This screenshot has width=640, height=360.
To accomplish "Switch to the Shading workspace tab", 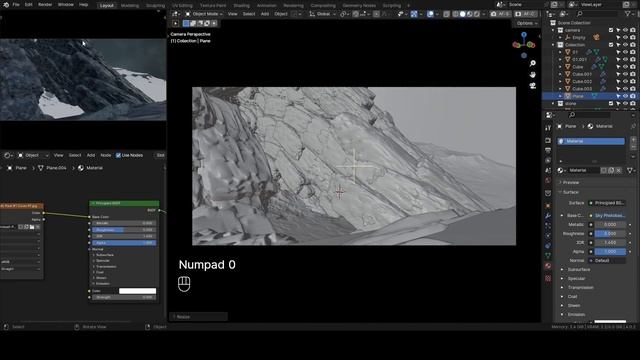I will coord(241,6).
